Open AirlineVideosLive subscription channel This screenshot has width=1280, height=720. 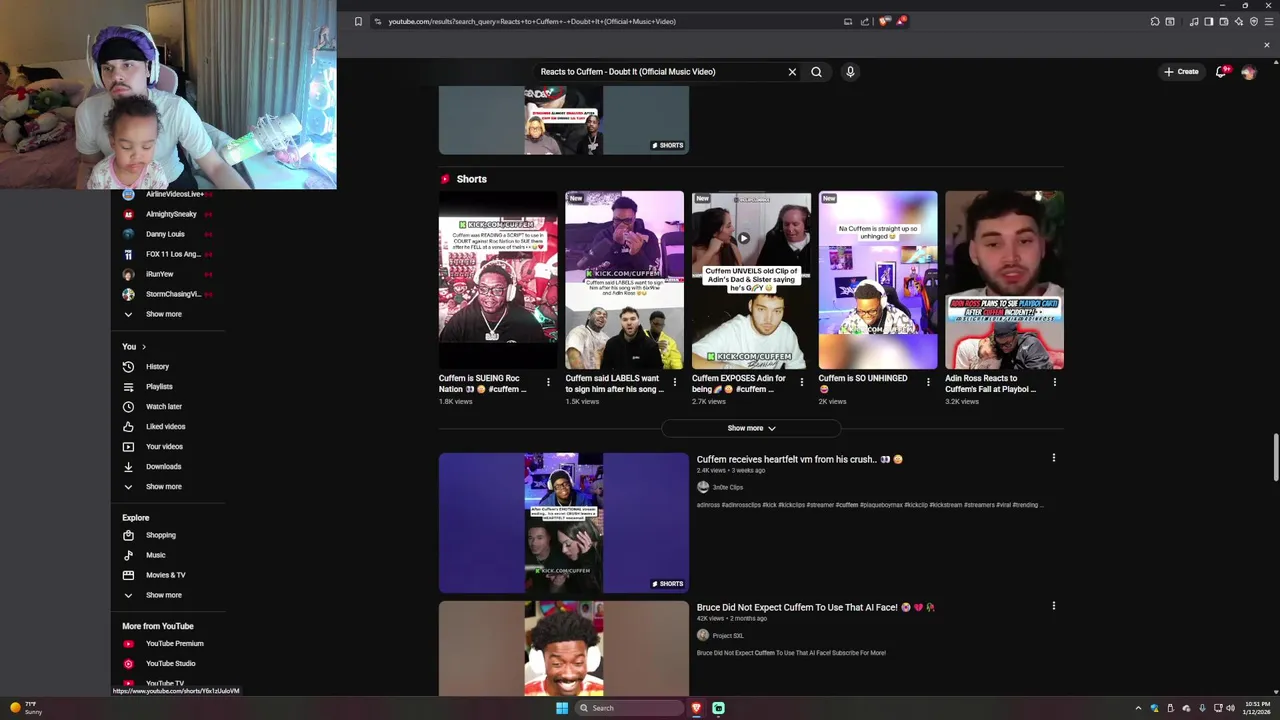(174, 194)
